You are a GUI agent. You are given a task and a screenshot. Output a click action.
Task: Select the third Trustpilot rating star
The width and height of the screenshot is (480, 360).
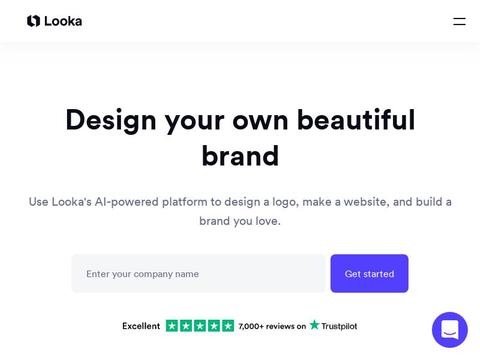[200, 326]
